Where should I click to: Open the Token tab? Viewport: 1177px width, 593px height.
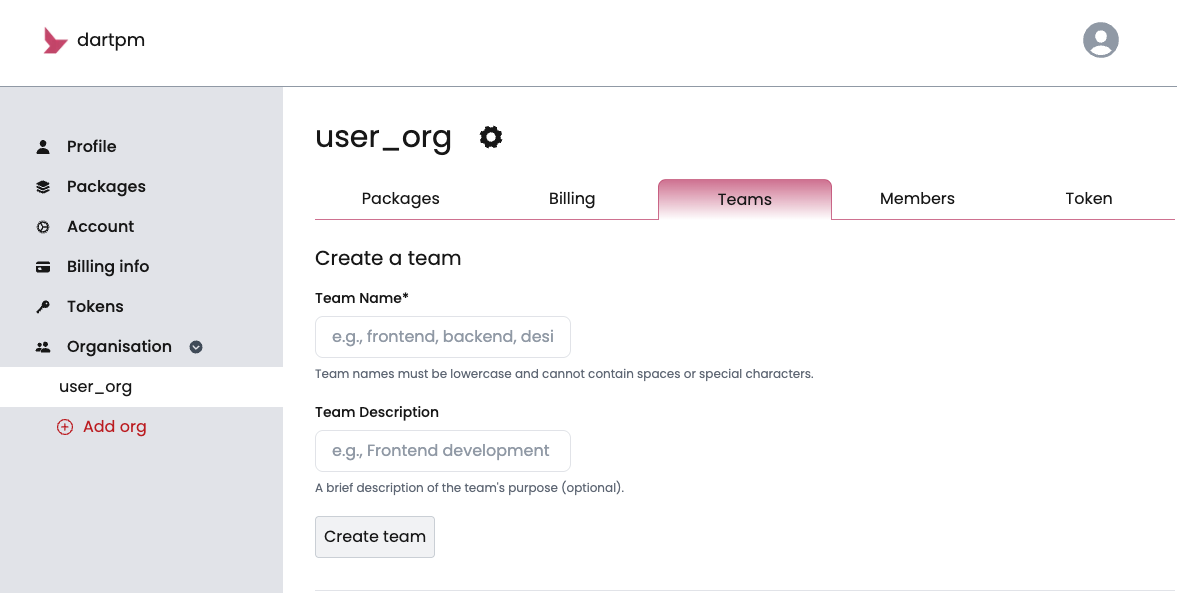click(x=1088, y=199)
